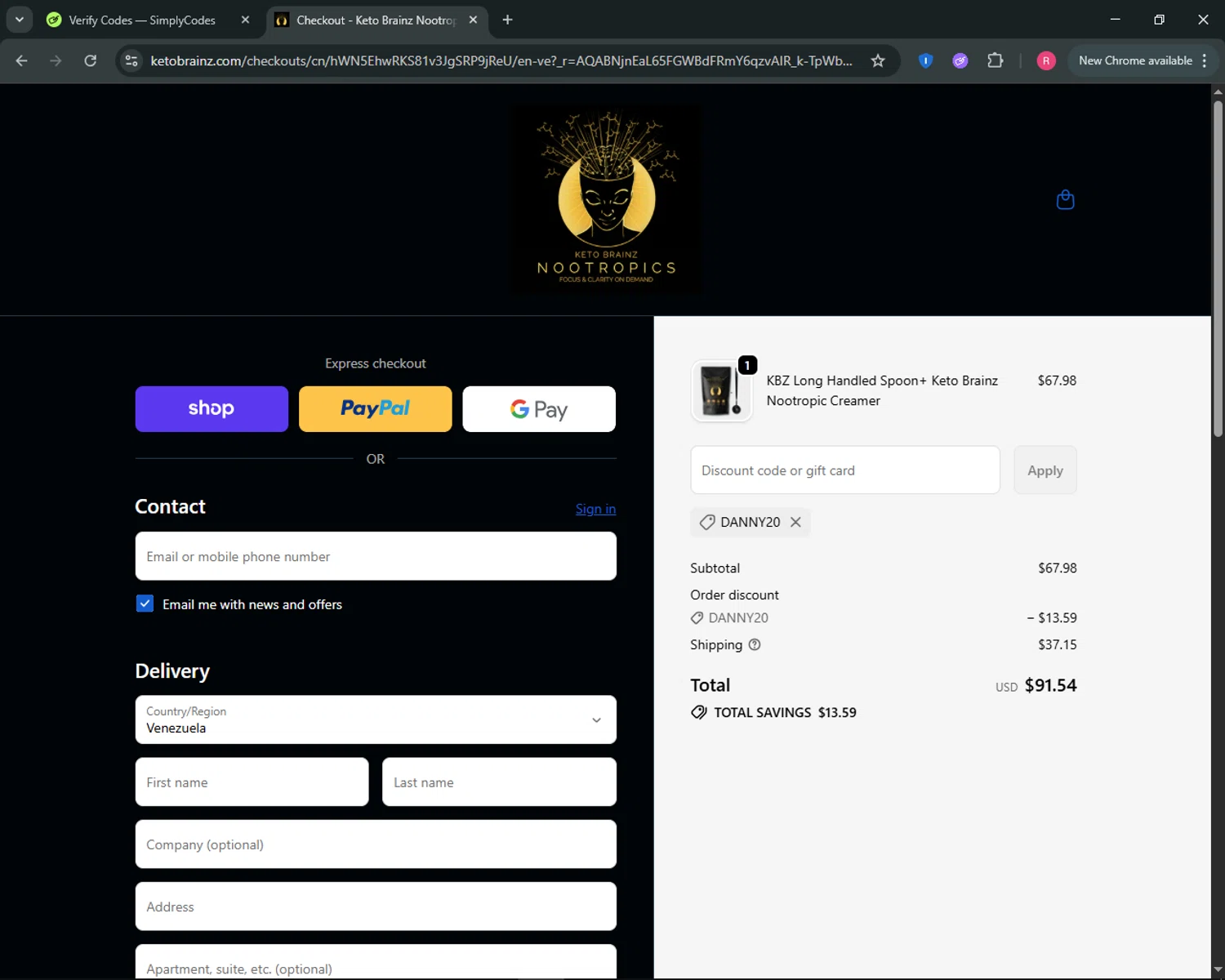
Task: View site information icon in address bar
Action: [131, 60]
